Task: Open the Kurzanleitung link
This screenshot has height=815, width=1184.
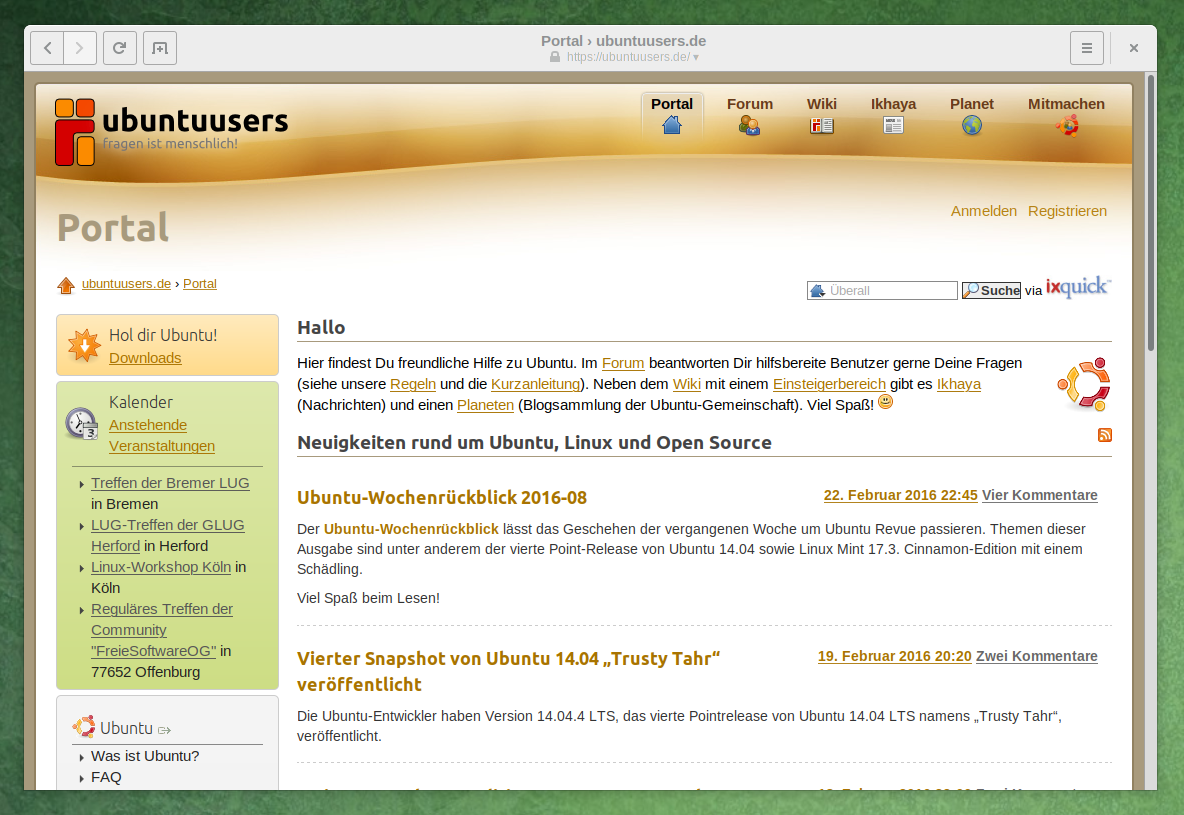Action: tap(535, 384)
